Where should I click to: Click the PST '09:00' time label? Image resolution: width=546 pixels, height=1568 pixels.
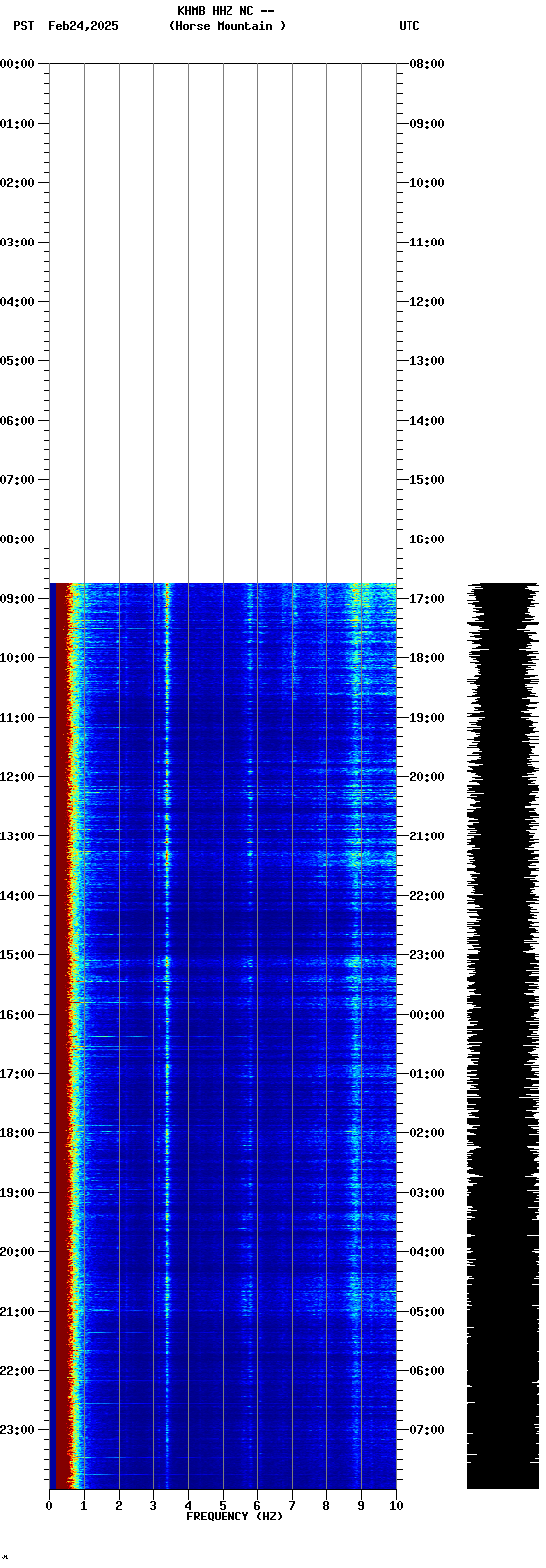pyautogui.click(x=17, y=599)
